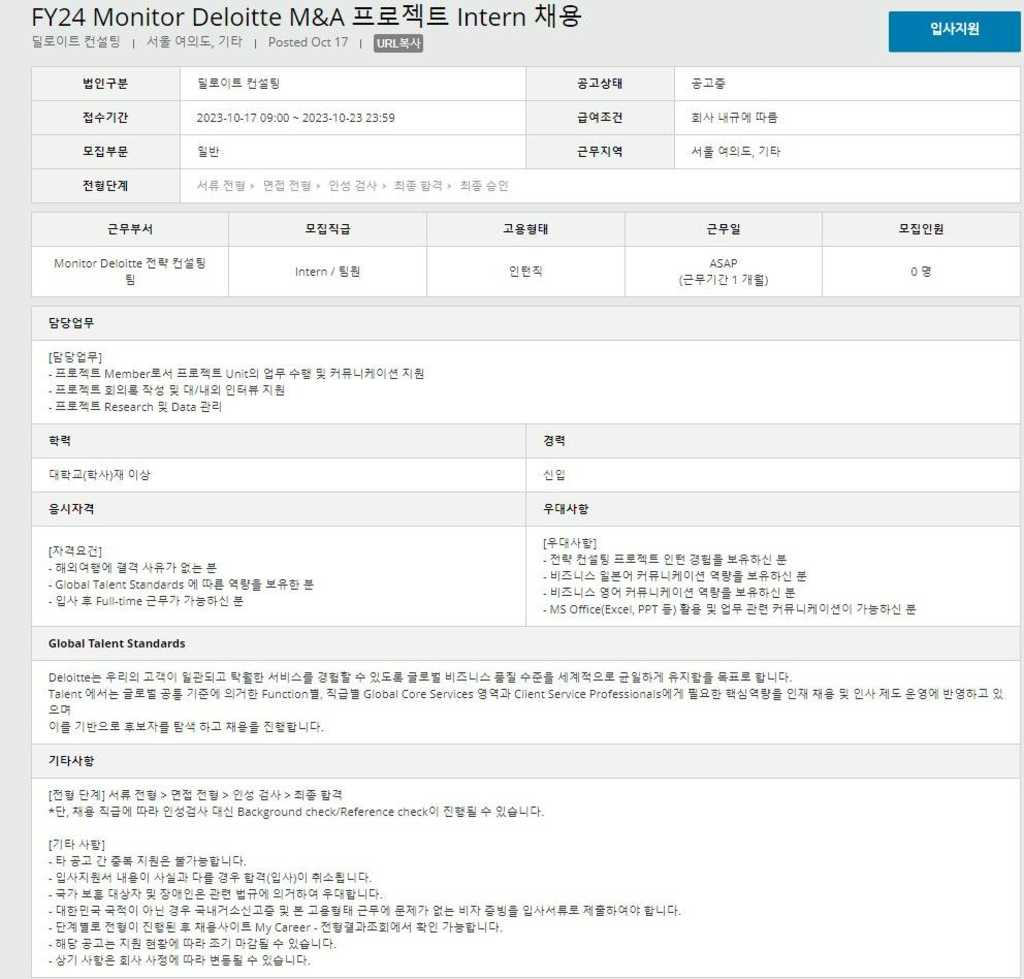
Task: Click the Posted Oct 17 date text
Action: point(309,43)
